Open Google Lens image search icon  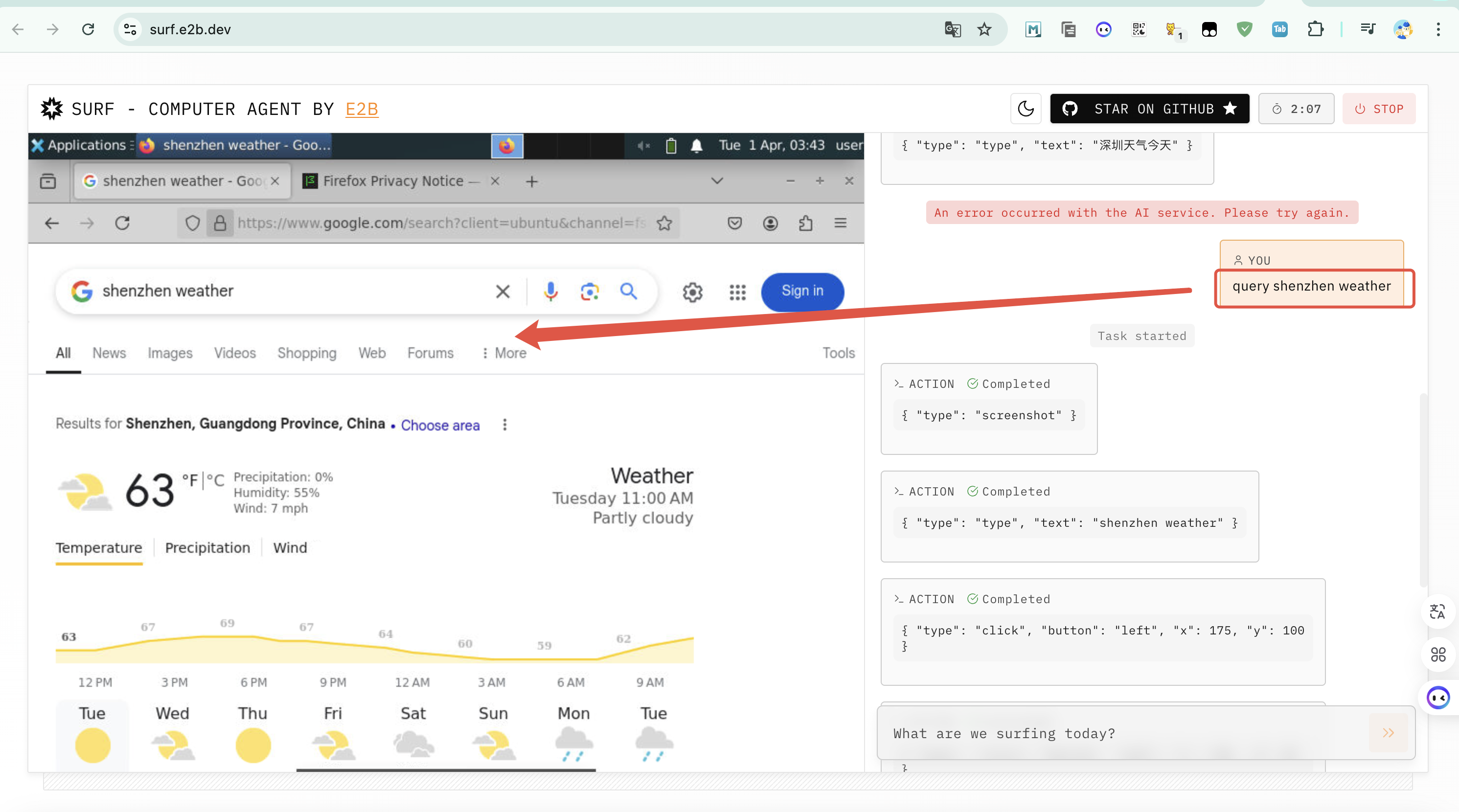coord(589,291)
